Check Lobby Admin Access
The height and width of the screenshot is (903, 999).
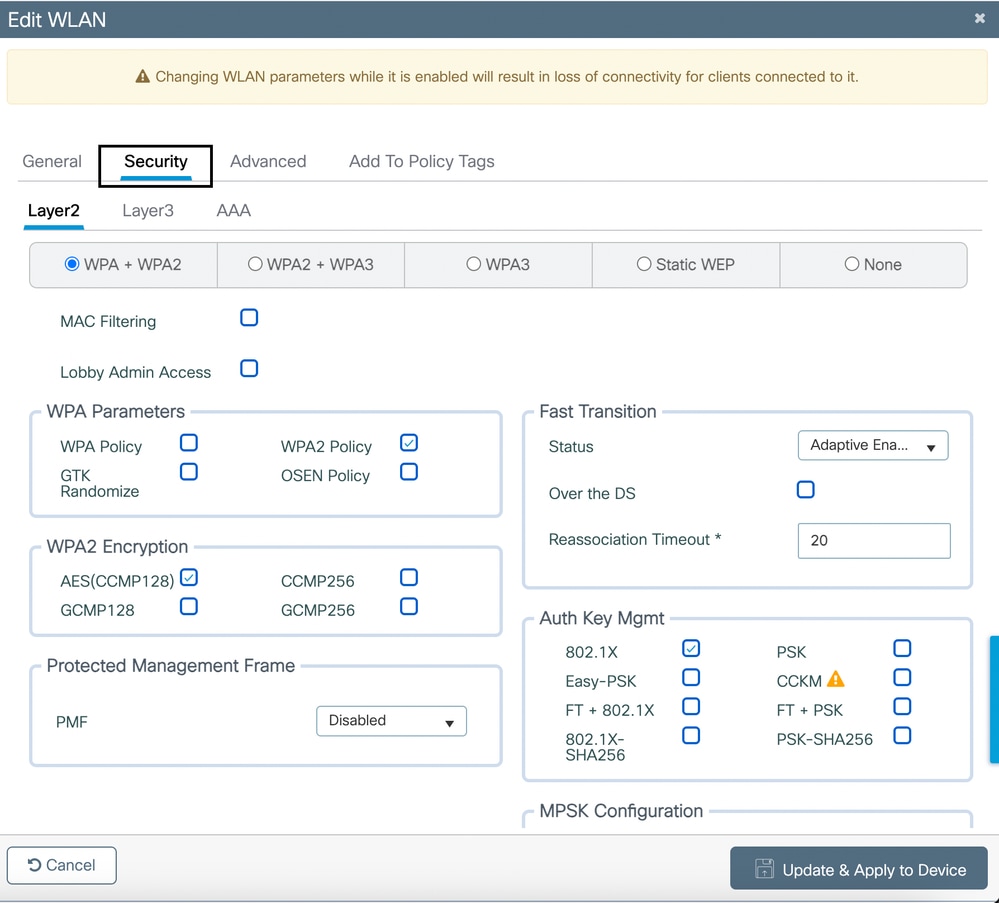[249, 367]
